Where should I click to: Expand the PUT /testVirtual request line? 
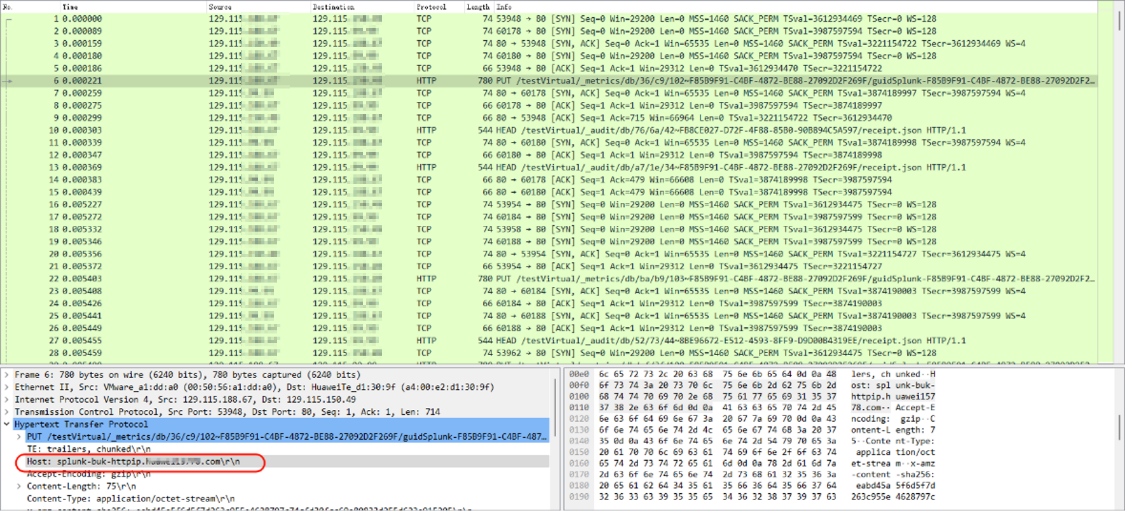[x=20, y=437]
